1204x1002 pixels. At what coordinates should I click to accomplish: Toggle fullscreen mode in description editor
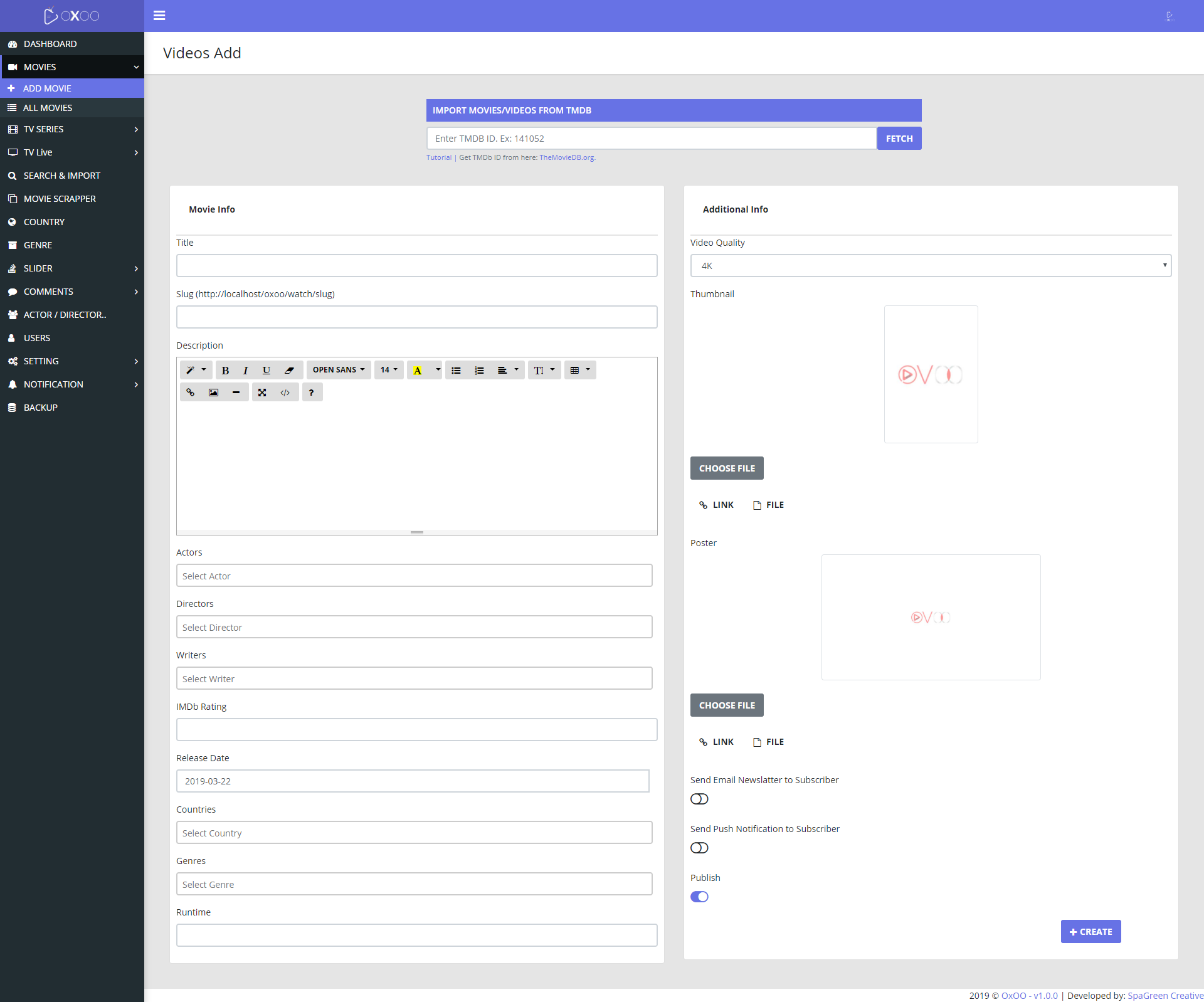pos(262,393)
